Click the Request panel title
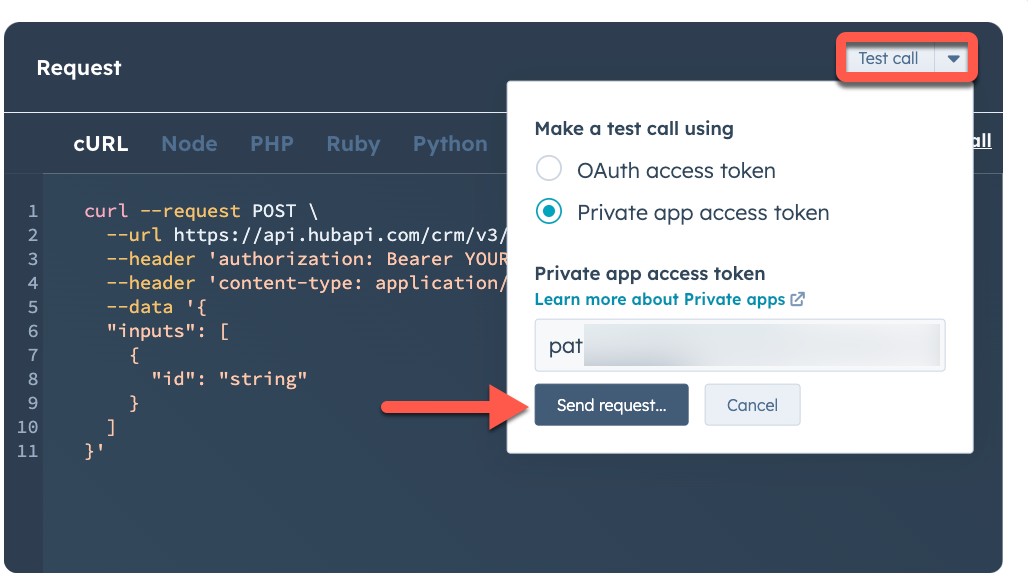1028x588 pixels. pos(79,68)
